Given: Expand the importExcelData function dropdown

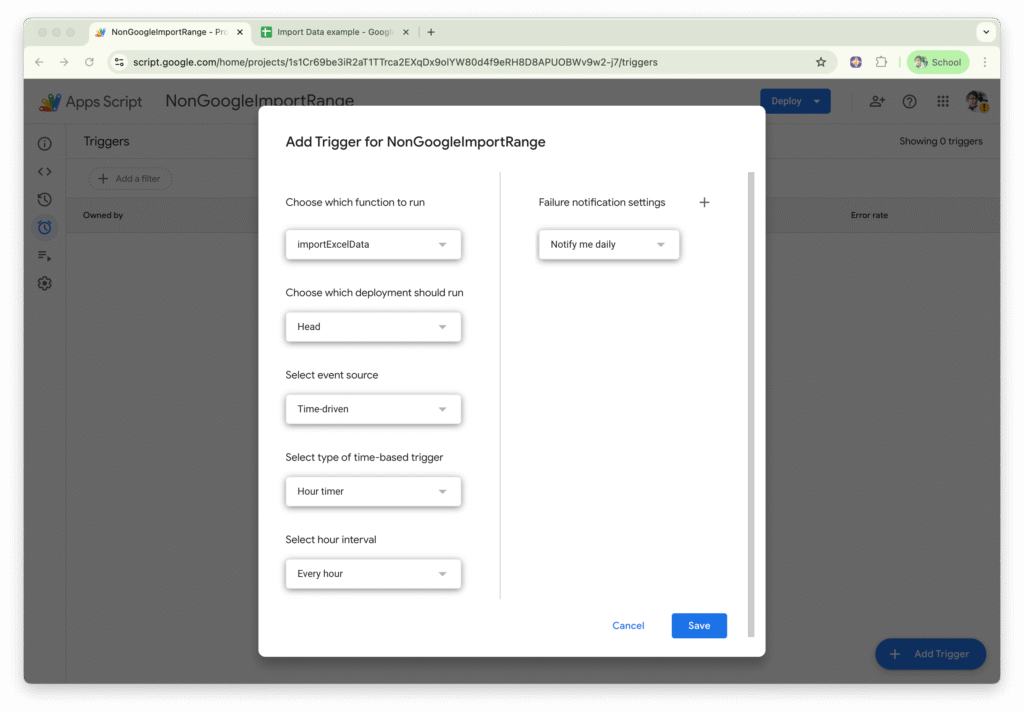Looking at the screenshot, I should coord(373,245).
